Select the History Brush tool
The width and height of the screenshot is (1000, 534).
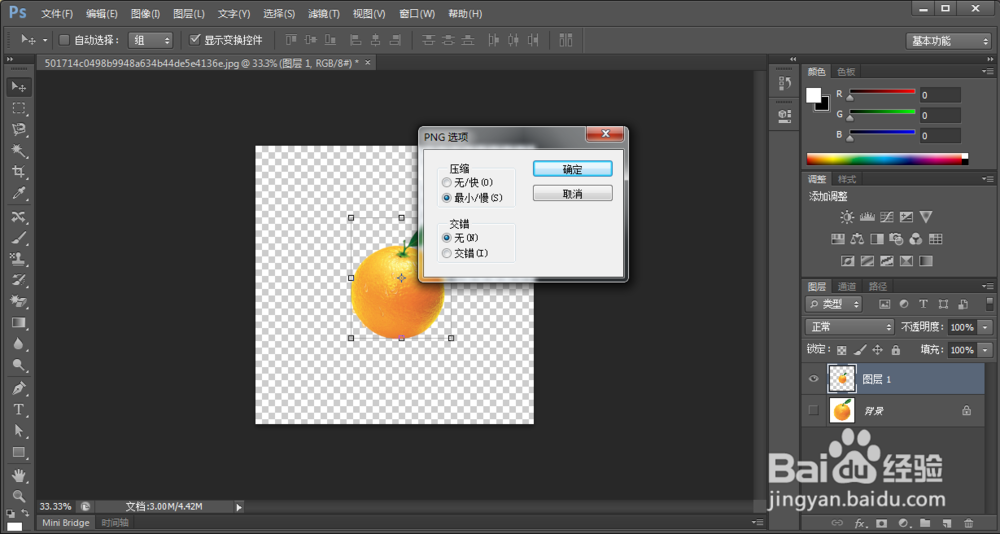[18, 280]
